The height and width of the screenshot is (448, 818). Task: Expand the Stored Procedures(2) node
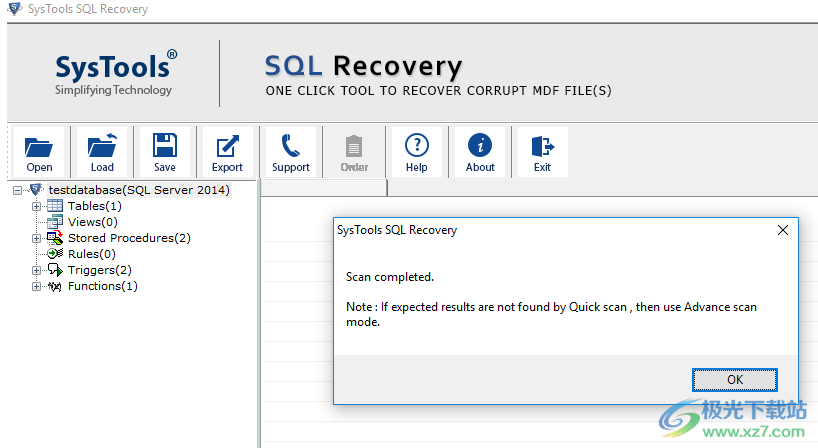tap(36, 238)
